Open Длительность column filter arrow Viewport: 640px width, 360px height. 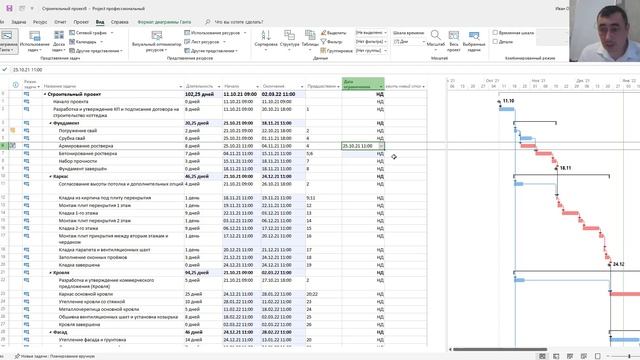pos(219,87)
